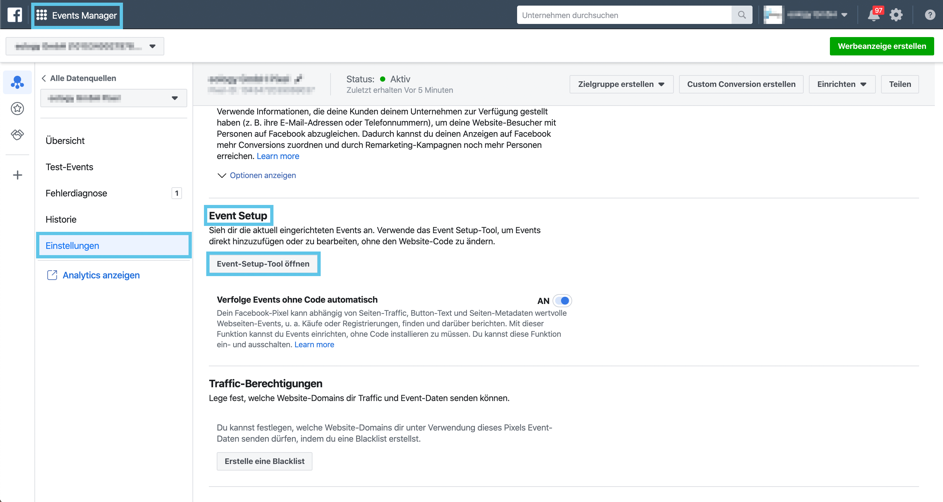The image size is (943, 502).
Task: Open the ad account selector dropdown
Action: 85,46
